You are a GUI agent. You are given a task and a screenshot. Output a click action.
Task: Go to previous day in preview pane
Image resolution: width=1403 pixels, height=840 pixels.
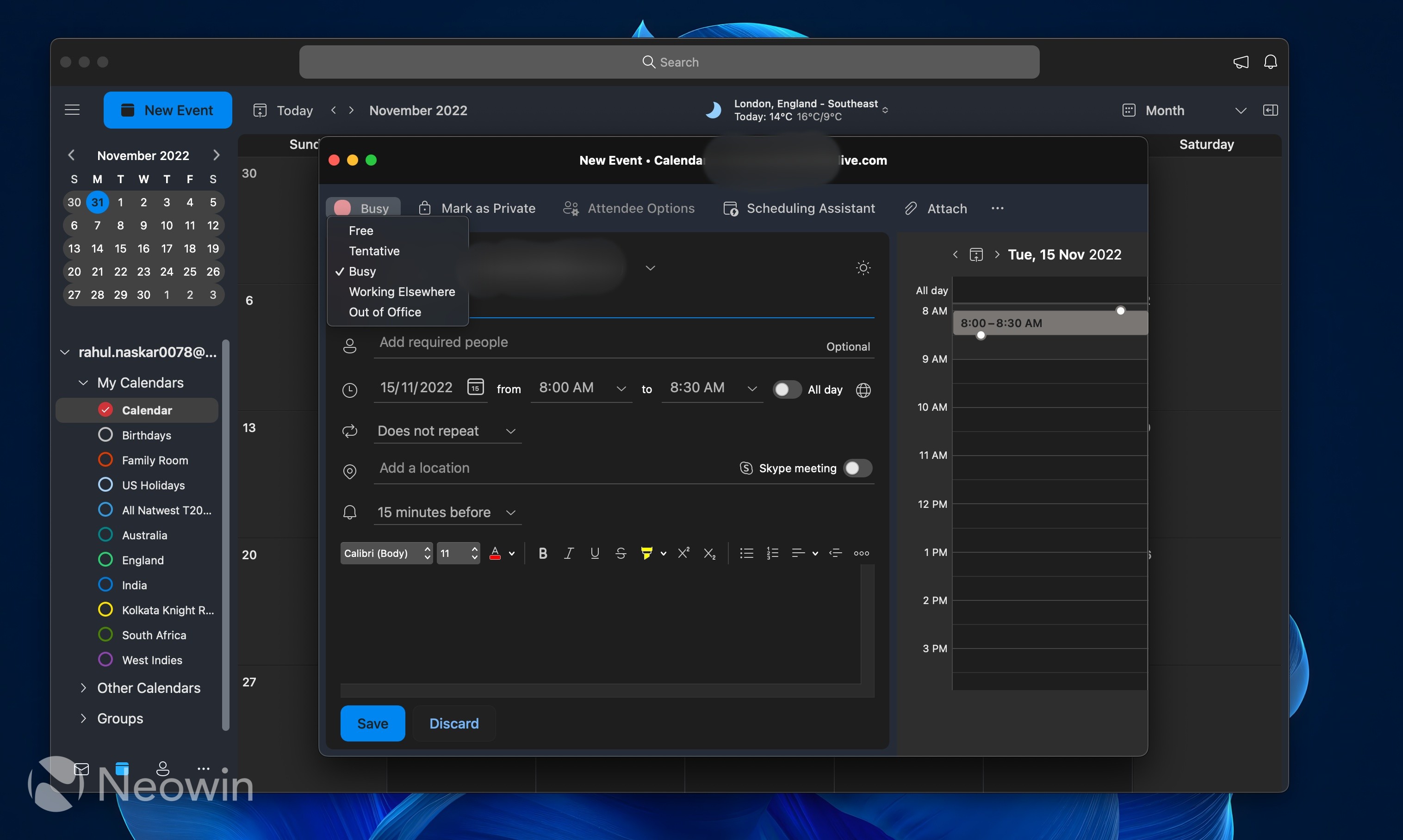click(x=955, y=254)
